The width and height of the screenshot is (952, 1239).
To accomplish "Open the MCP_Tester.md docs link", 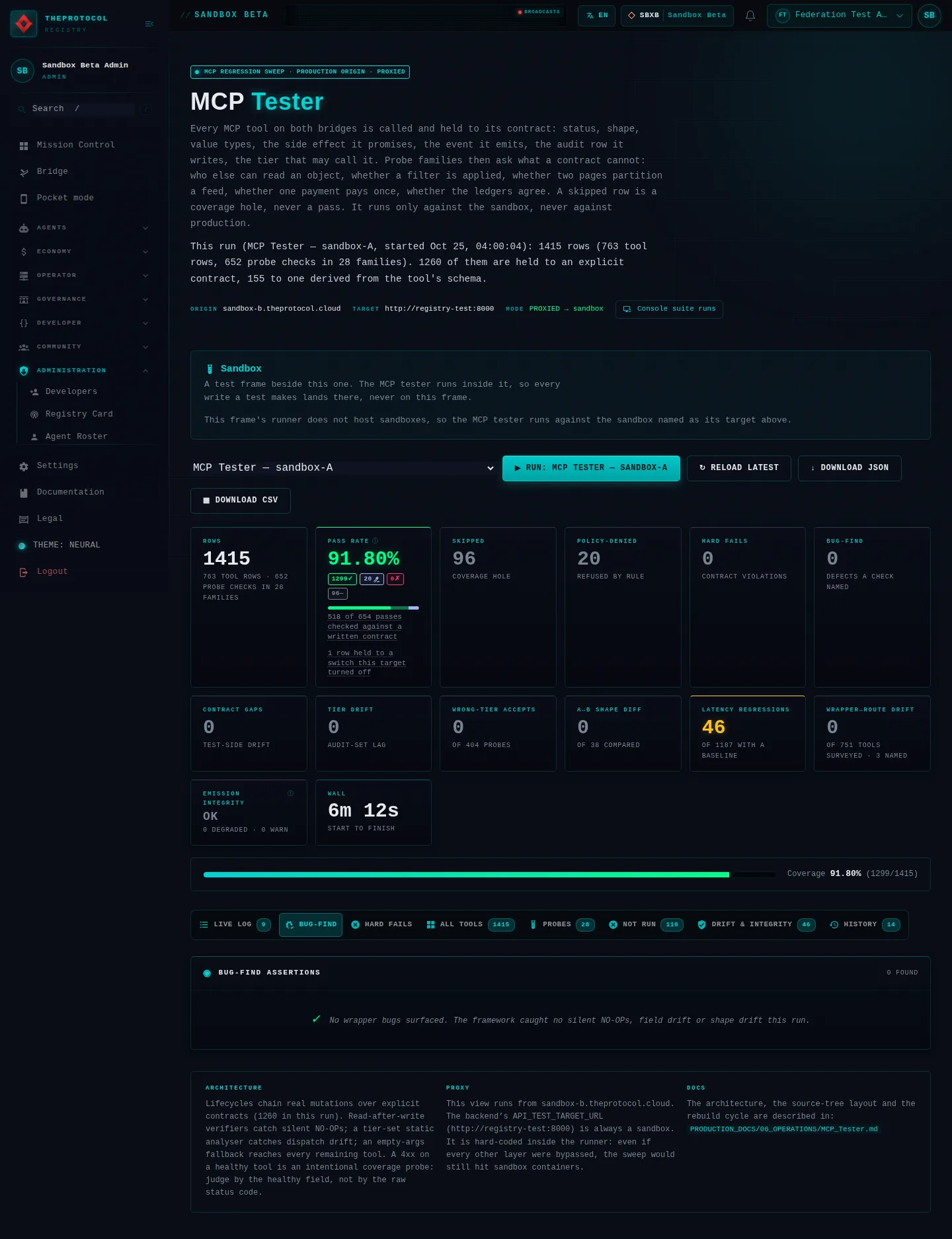I will coord(783,1129).
